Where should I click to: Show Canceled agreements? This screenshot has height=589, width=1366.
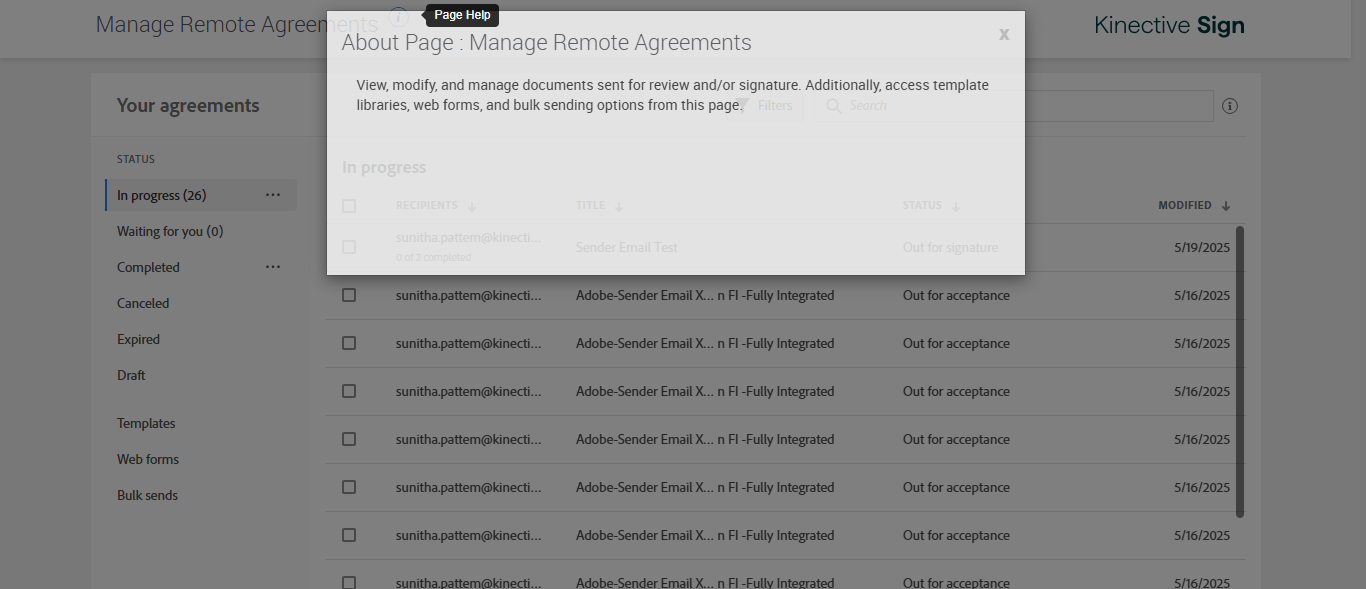tap(143, 303)
